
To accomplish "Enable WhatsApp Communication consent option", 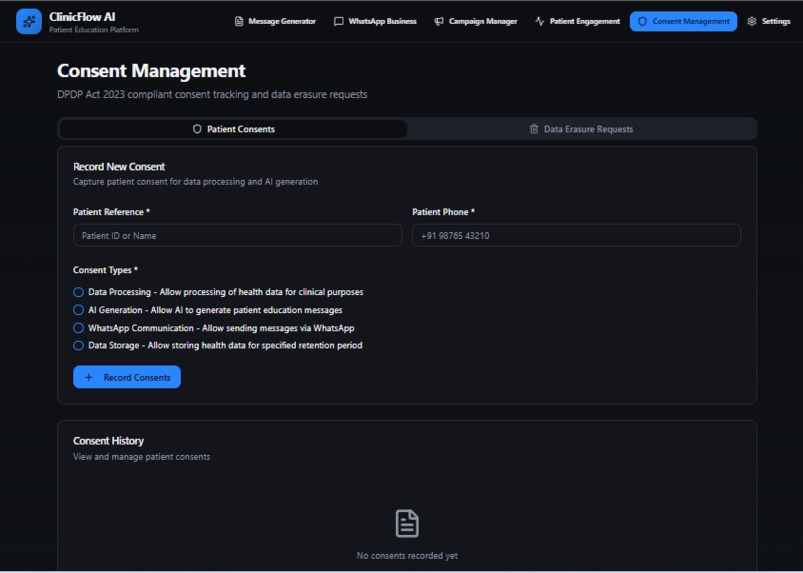I will 78,328.
